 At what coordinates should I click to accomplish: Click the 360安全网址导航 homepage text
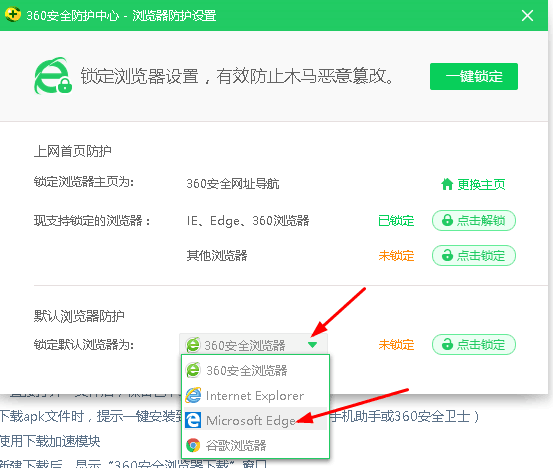tap(233, 184)
